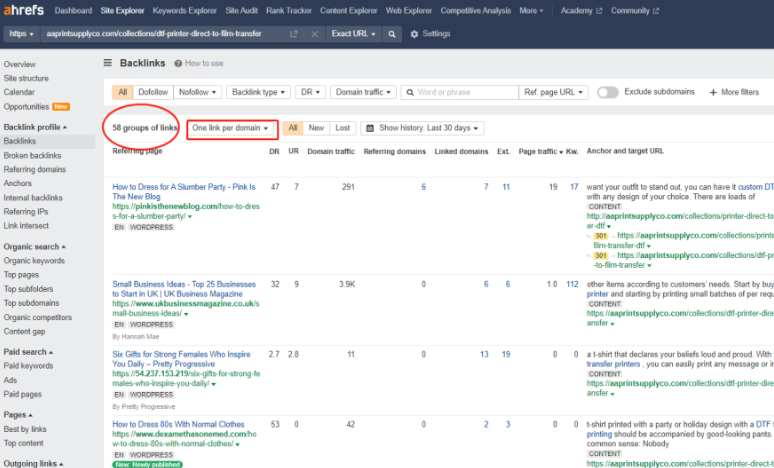Viewport: 774px width, 468px height.
Task: Click the calendar icon in Show history
Action: coord(370,128)
